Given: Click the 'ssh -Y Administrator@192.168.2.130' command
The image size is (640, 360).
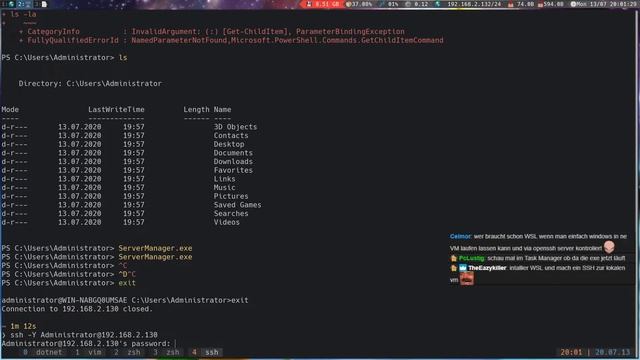Looking at the screenshot, I should click(x=84, y=335).
